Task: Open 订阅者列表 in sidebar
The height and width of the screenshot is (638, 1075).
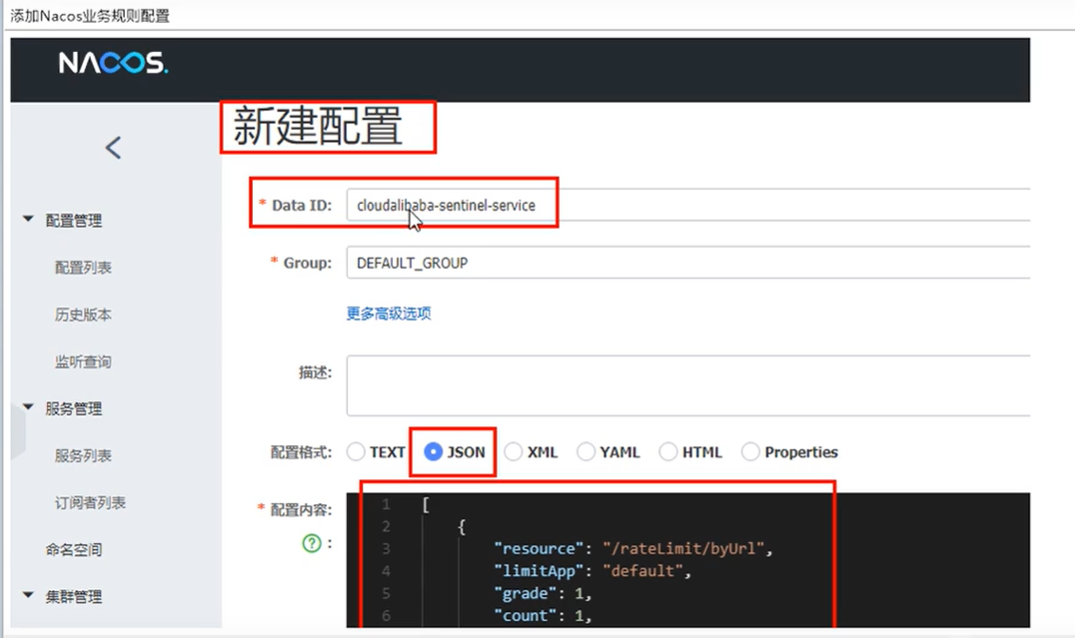Action: tap(90, 502)
